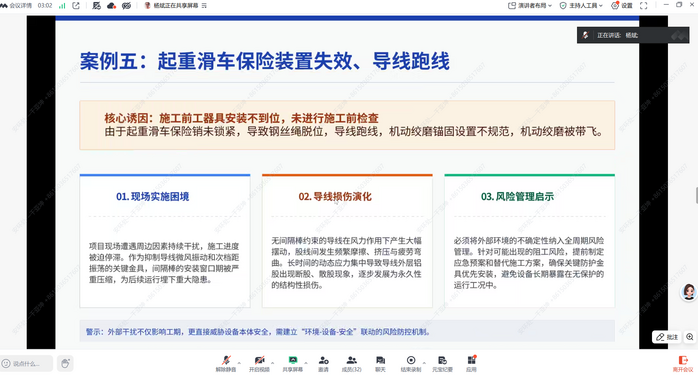The width and height of the screenshot is (698, 375).
Task: Click the right-edge vertical scrollbar handle
Action: pyautogui.click(x=697, y=195)
